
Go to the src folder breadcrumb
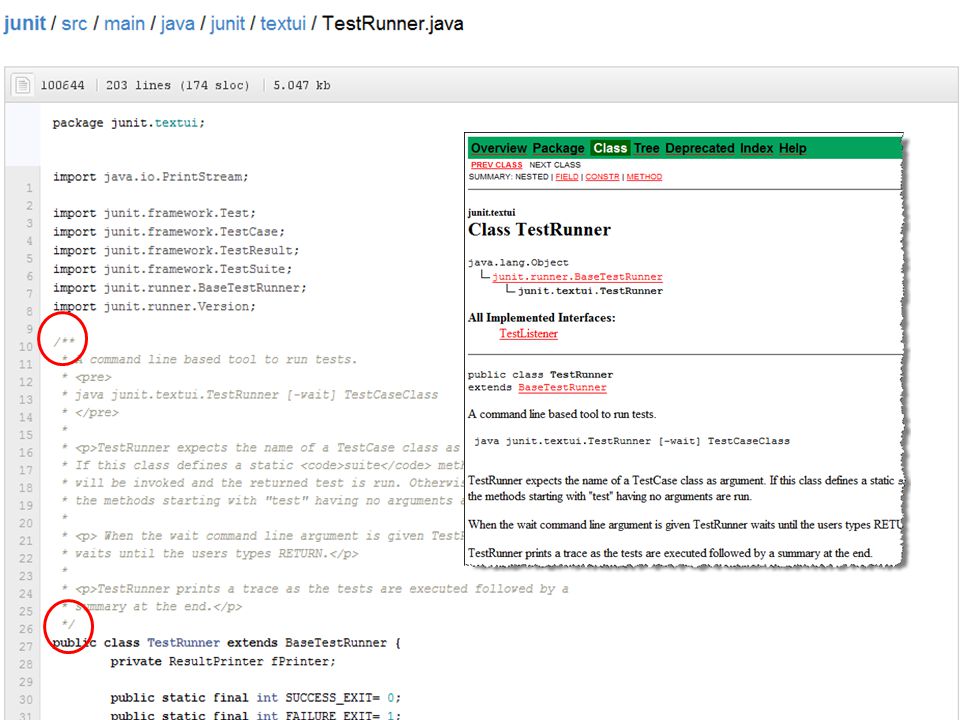(74, 24)
